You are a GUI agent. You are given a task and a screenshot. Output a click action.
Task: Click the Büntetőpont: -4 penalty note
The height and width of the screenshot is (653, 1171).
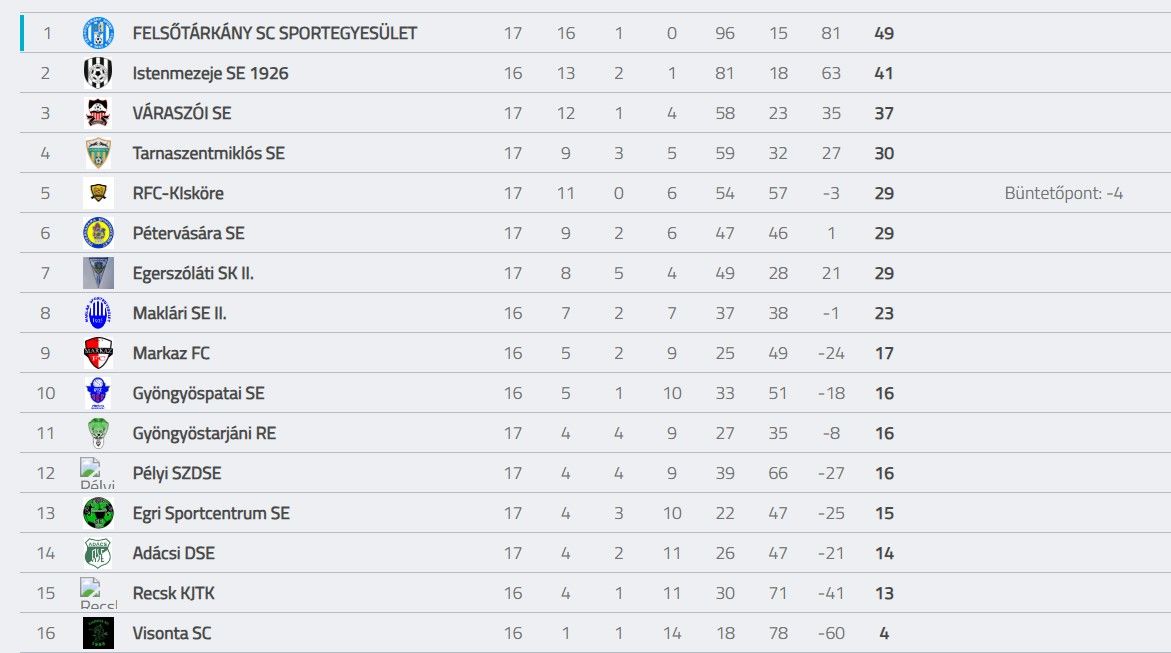click(1063, 193)
